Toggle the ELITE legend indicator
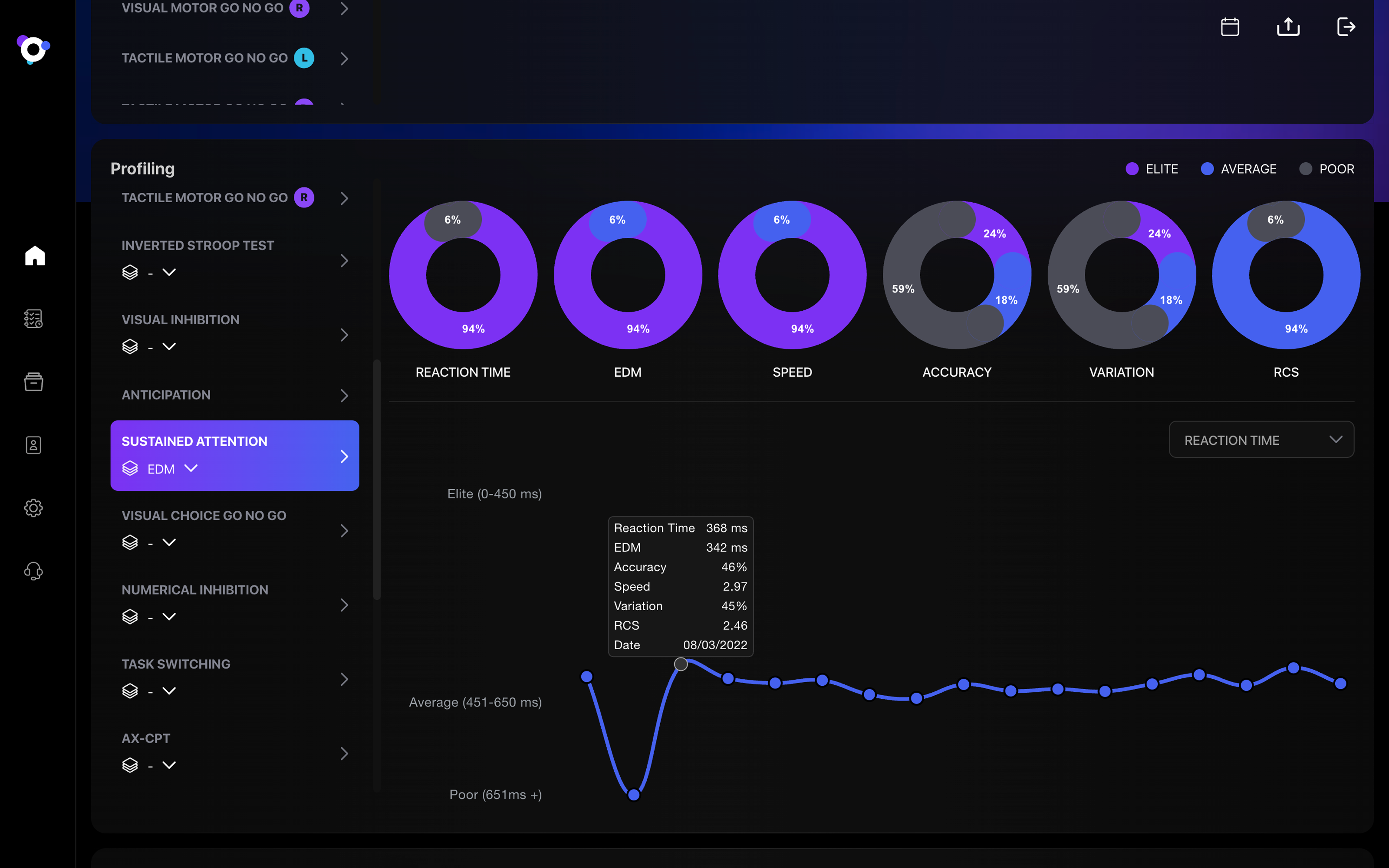Viewport: 1389px width, 868px height. 1132,169
